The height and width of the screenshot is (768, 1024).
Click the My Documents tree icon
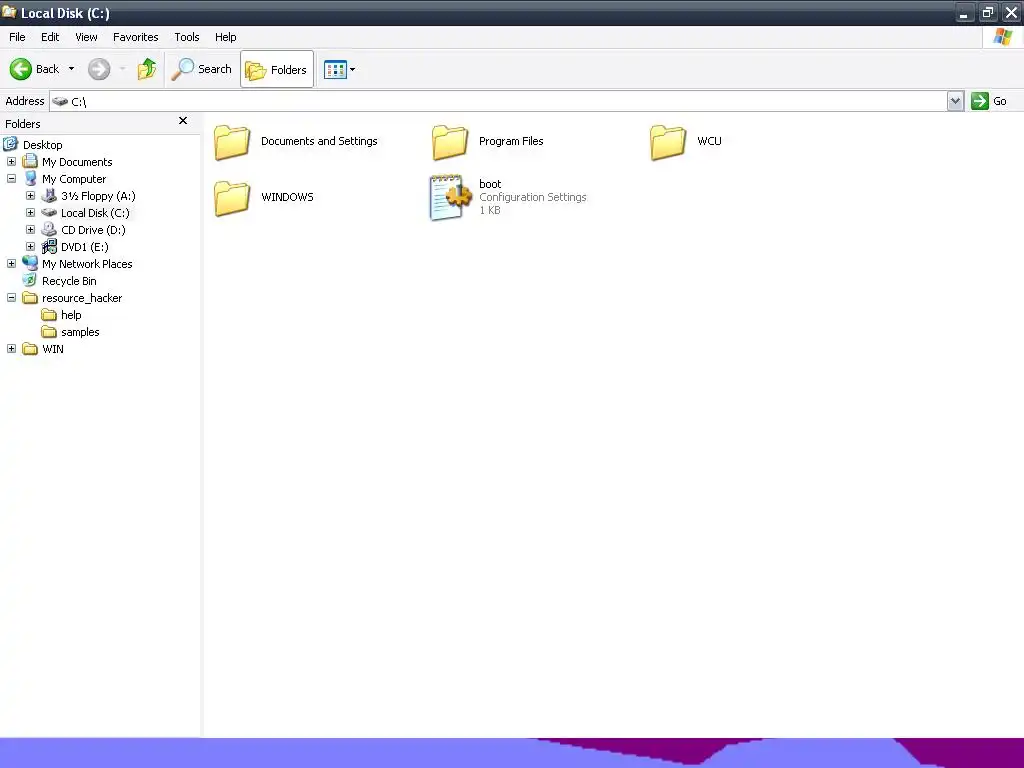coord(30,161)
